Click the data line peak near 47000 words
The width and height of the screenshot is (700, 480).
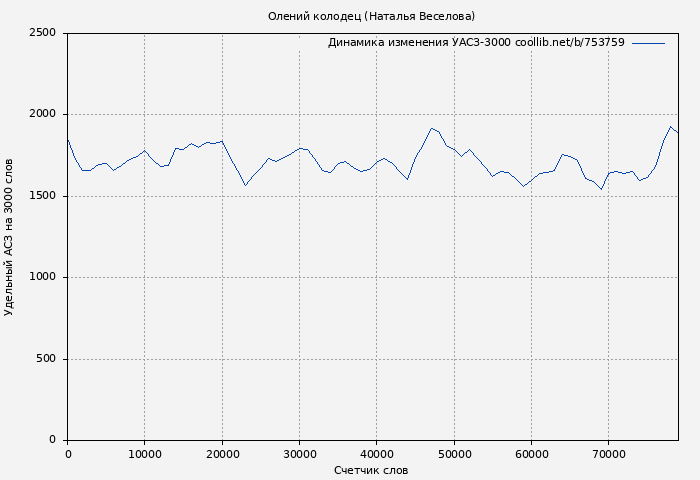(x=431, y=128)
